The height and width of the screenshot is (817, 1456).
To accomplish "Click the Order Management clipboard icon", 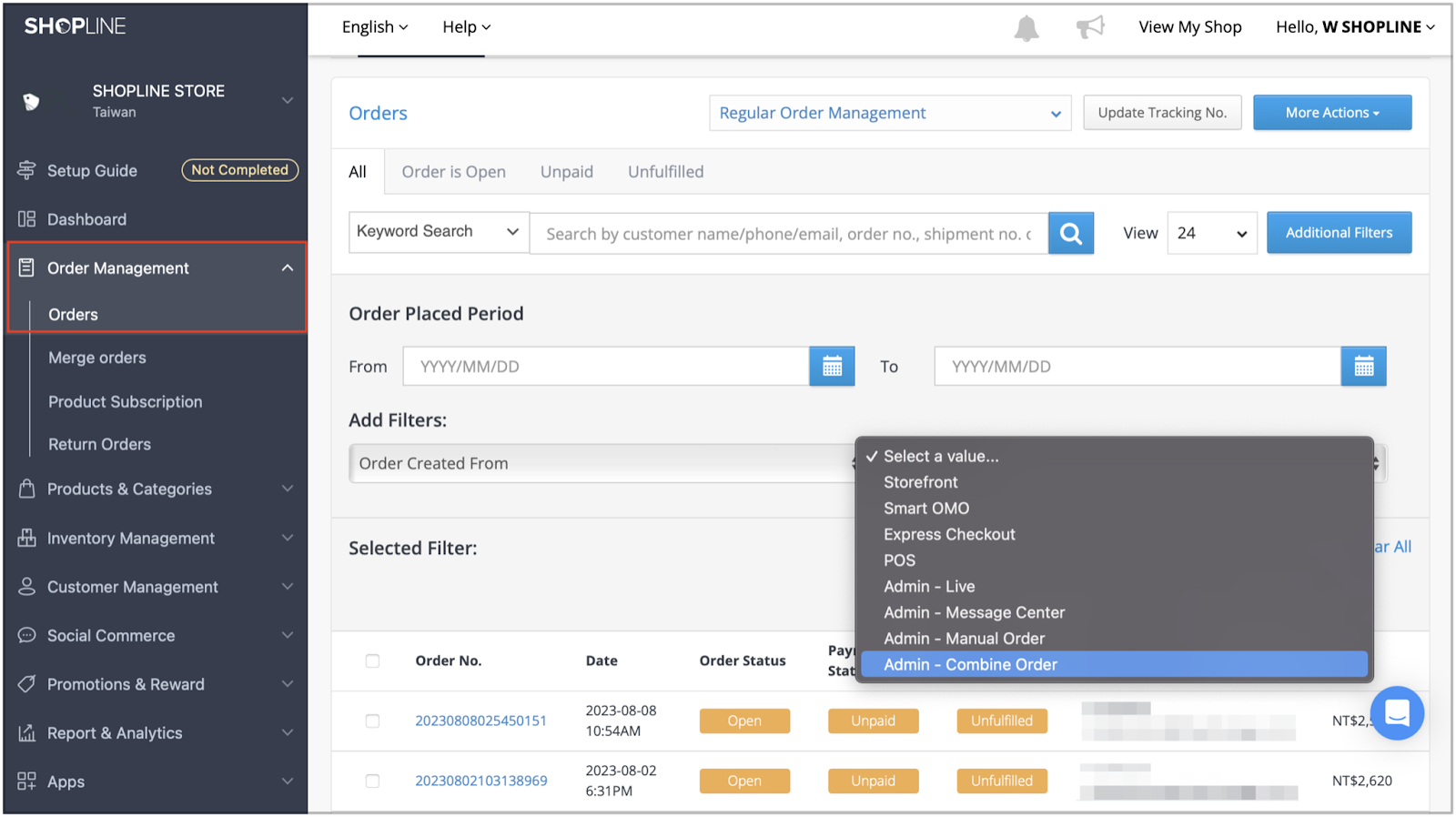I will 26,267.
